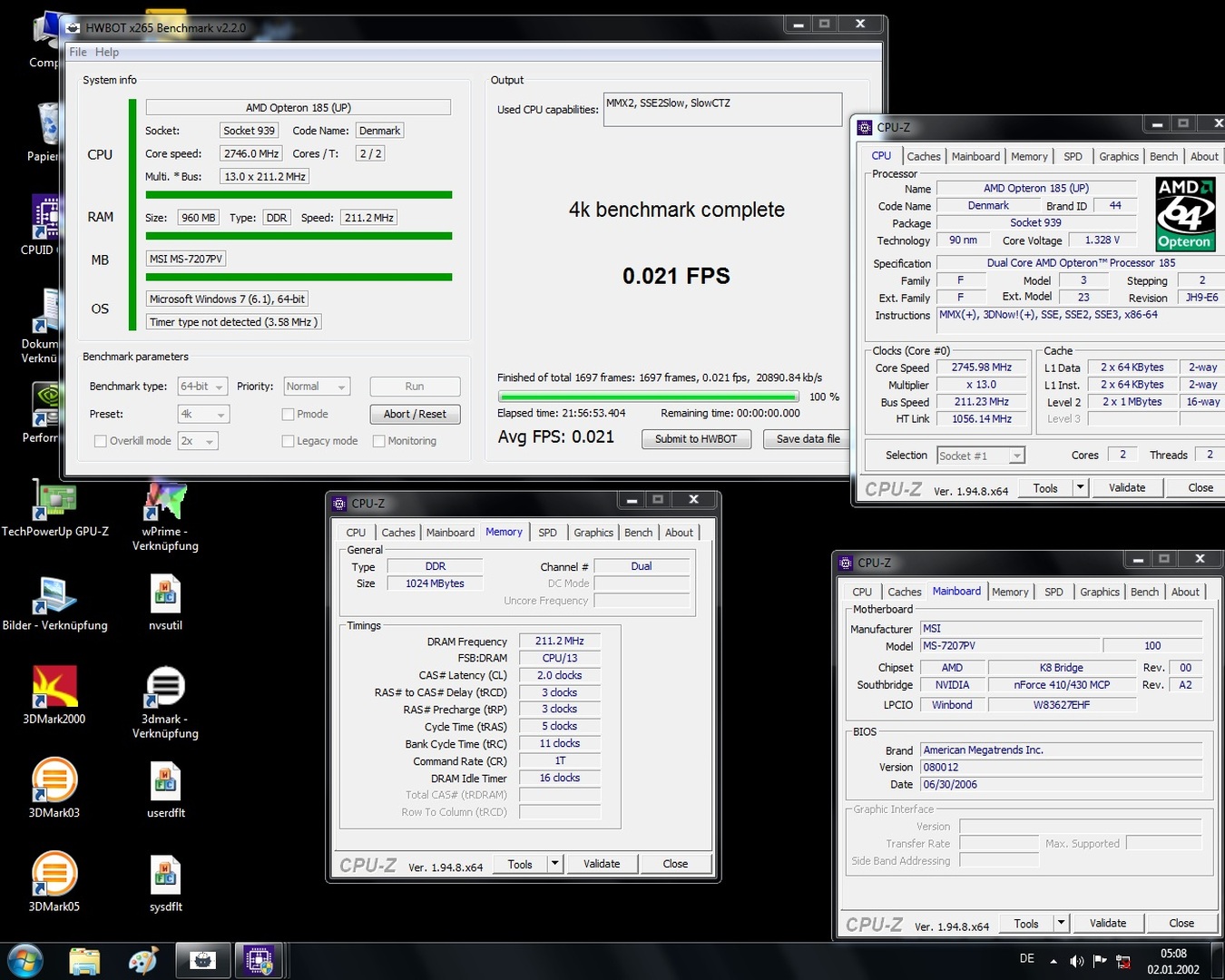Expand Tools arrow in CPU-Z Memory window
Image resolution: width=1225 pixels, height=980 pixels.
point(554,864)
